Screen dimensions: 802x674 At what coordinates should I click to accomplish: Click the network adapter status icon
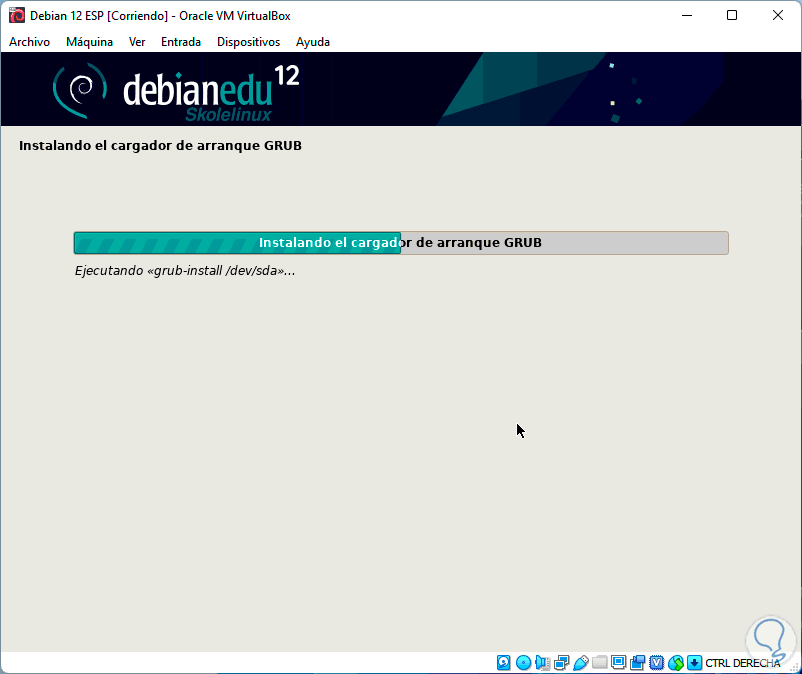tap(561, 663)
